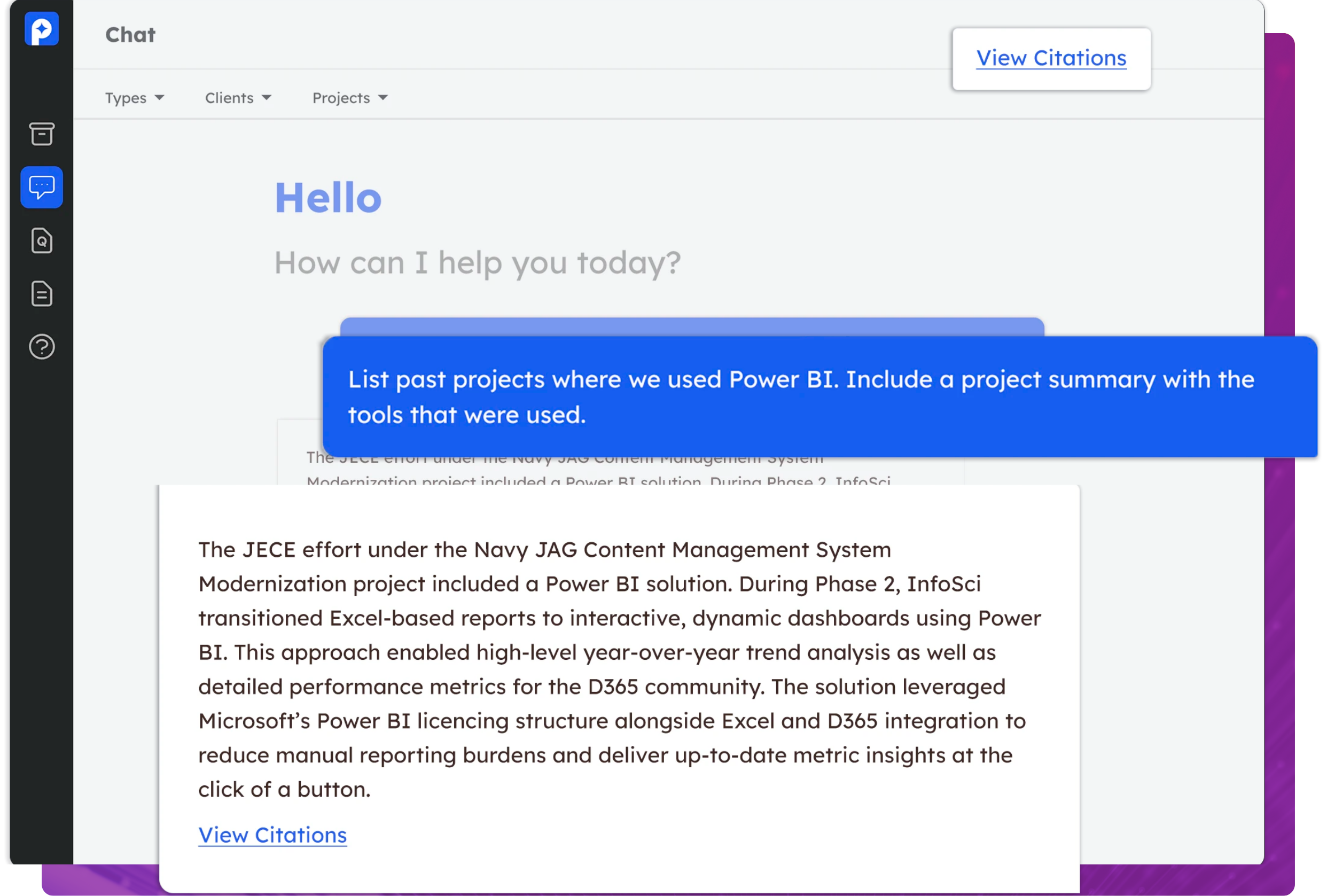Expand the Types filter dropdown
The width and height of the screenshot is (1327, 896).
135,98
